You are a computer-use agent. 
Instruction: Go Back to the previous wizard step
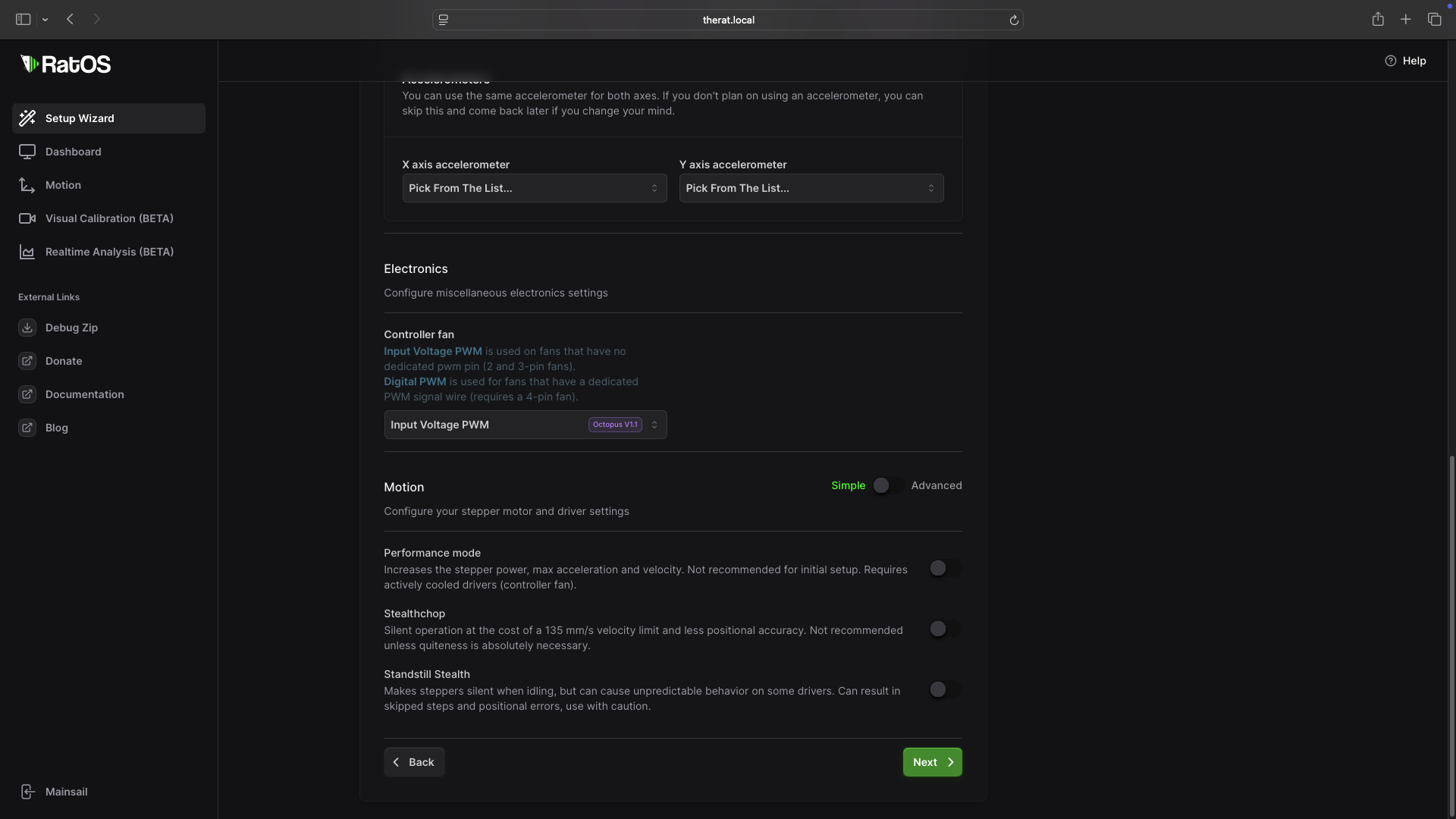414,762
